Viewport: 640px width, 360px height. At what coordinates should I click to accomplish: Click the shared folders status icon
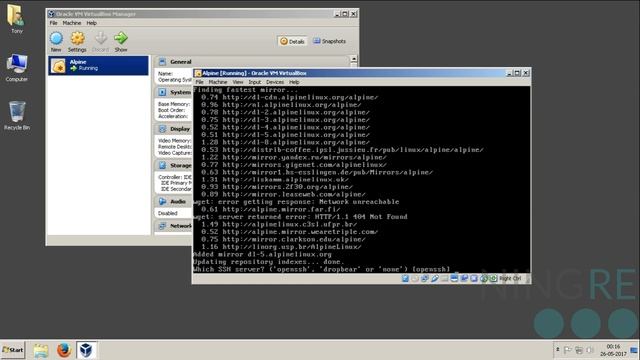(444, 278)
